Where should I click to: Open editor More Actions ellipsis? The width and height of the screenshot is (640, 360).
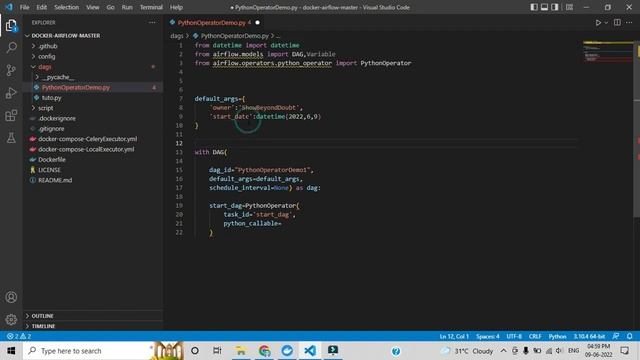629,22
